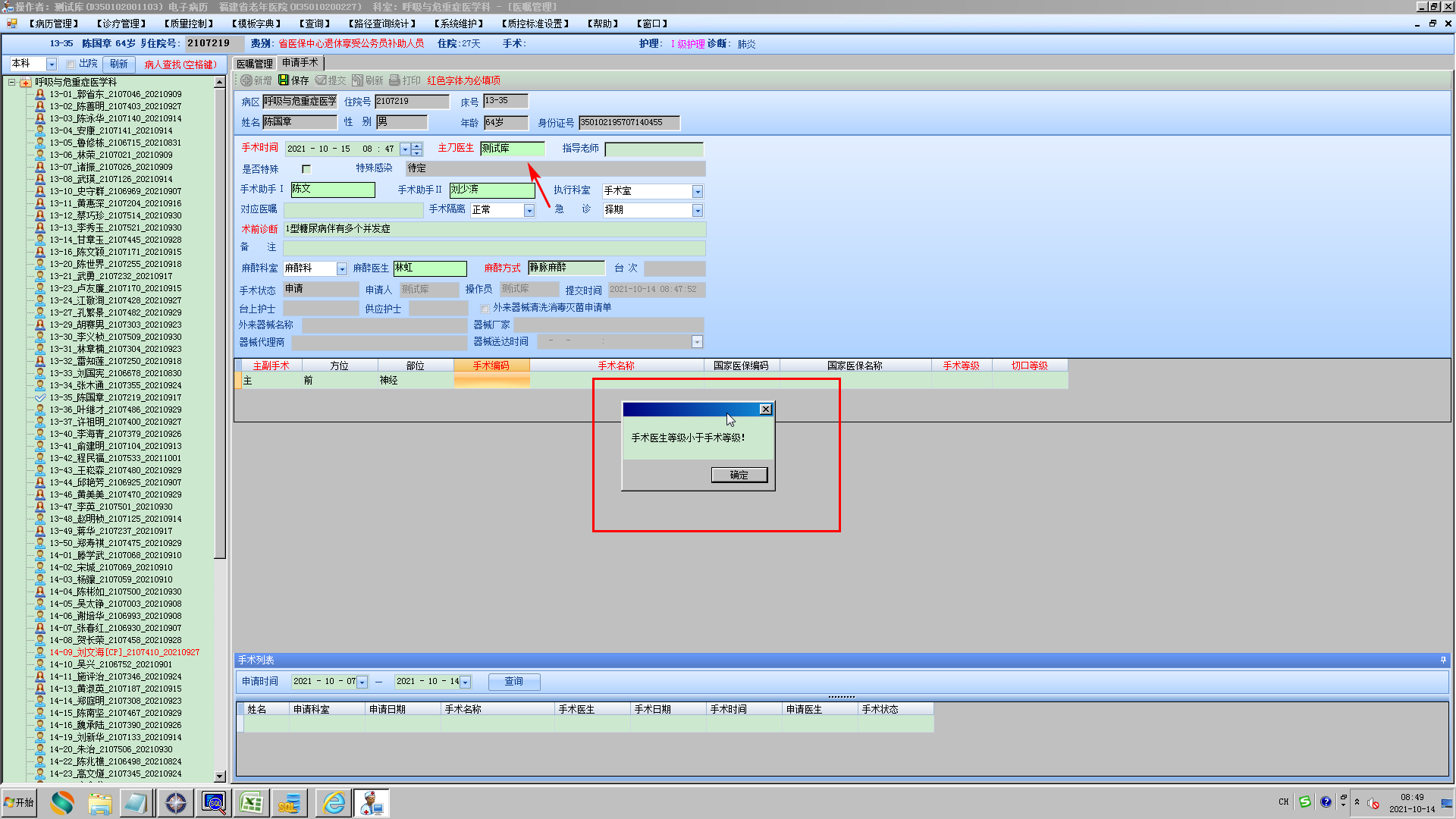The image size is (1456, 819).
Task: Collapse the 呼吸与危重症医学科 tree node
Action: click(x=12, y=82)
